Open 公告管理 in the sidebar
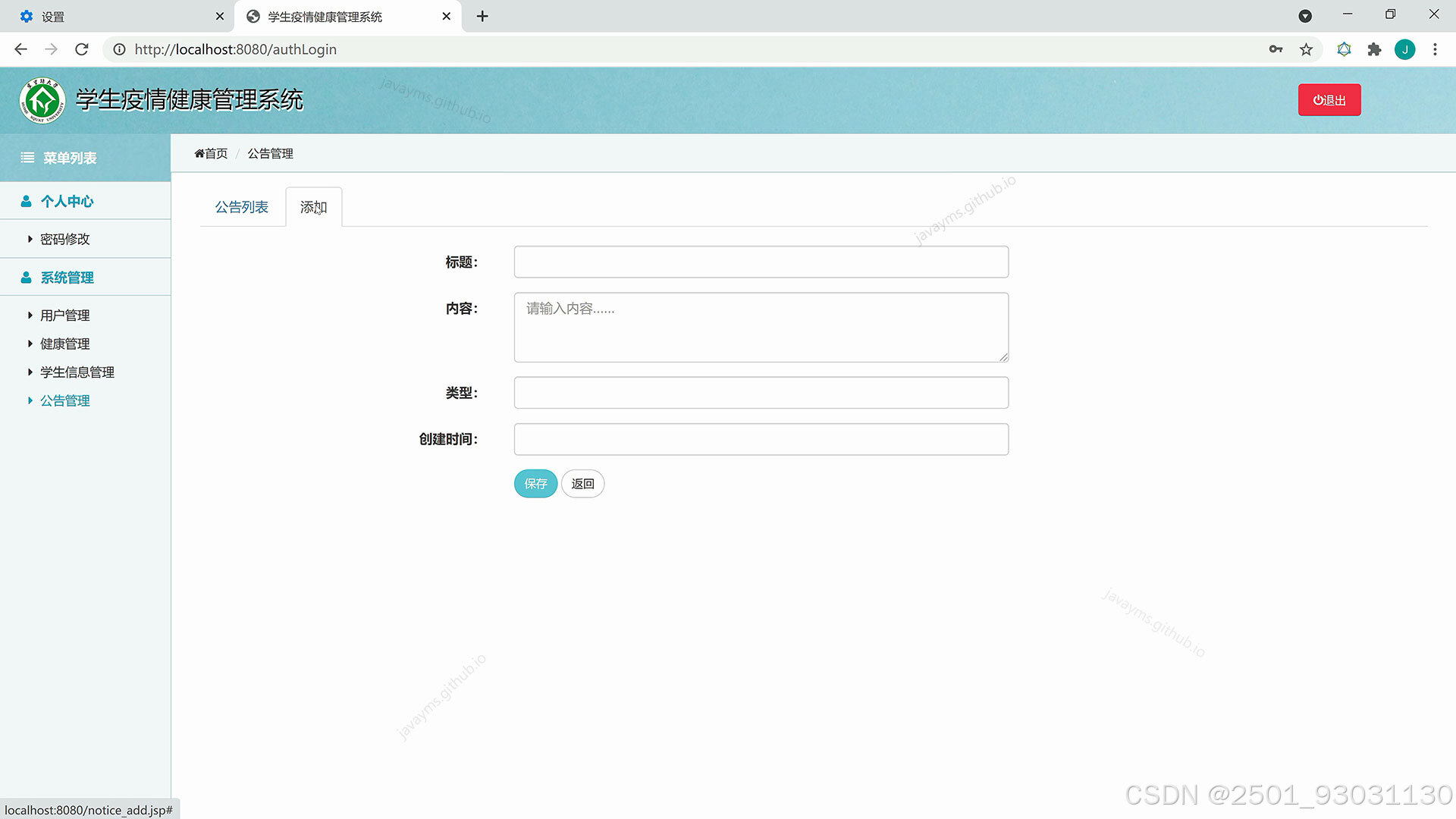Viewport: 1456px width, 819px height. (x=64, y=400)
